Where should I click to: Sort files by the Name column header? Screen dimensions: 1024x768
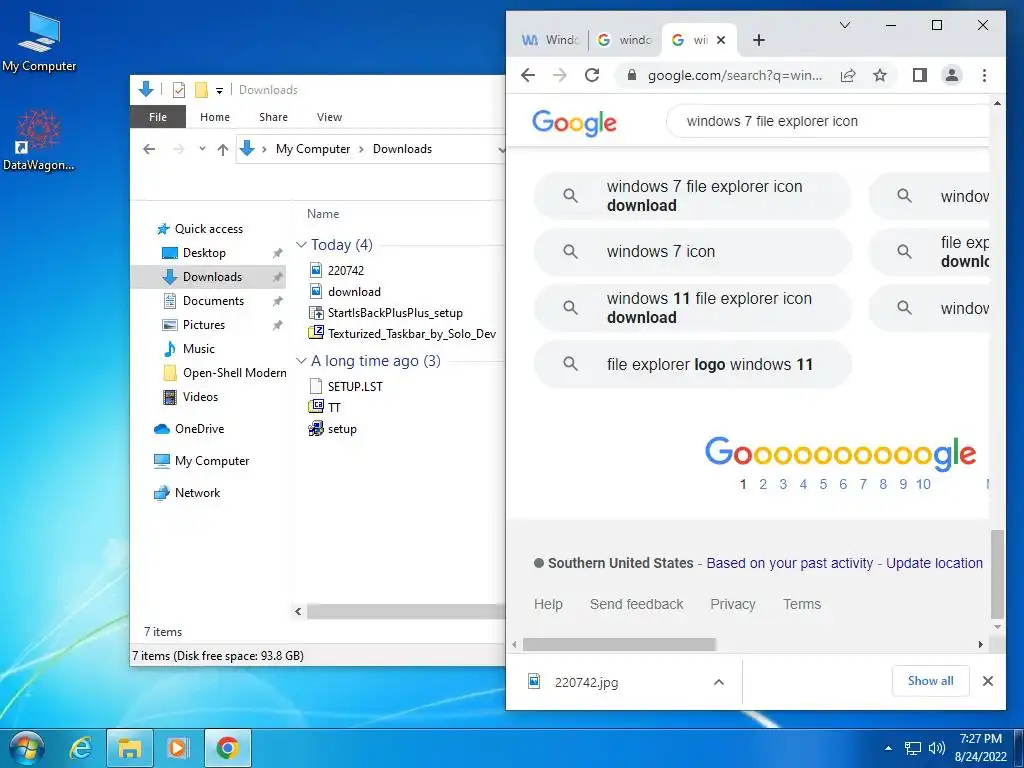[323, 214]
